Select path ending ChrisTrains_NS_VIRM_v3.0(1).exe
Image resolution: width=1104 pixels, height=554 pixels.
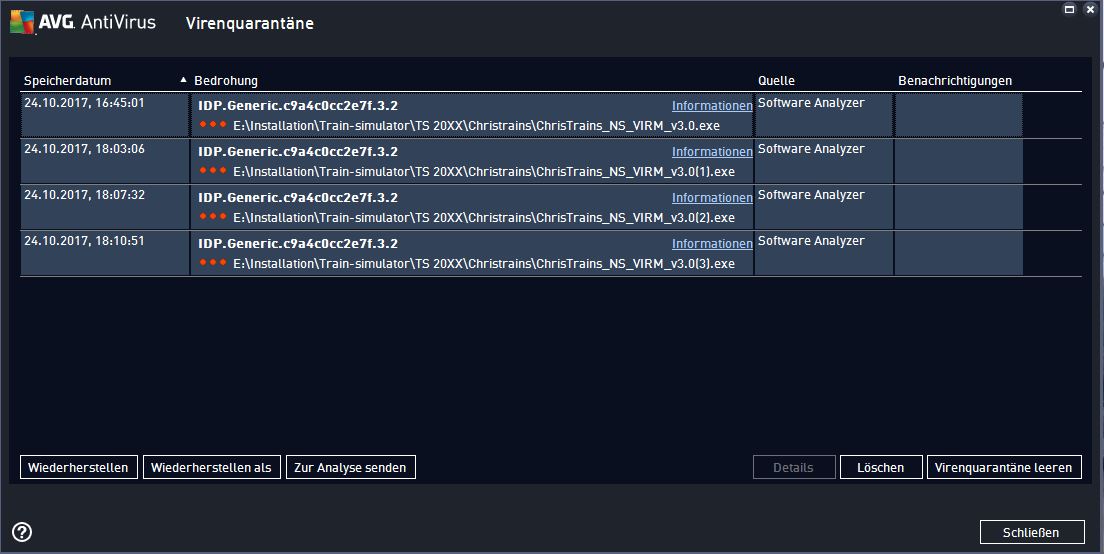tap(484, 171)
